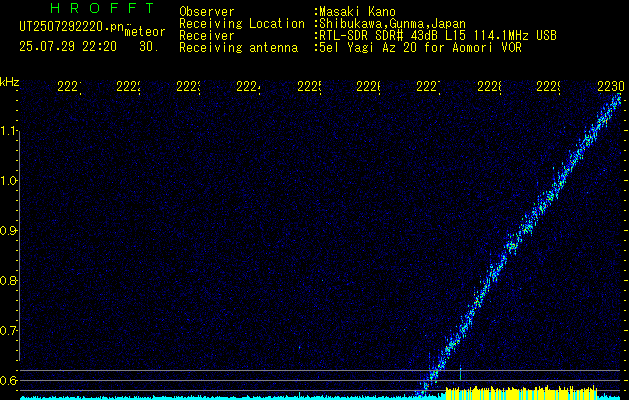Click the 2221 time marker
The height and width of the screenshot is (400, 629).
tap(69, 87)
